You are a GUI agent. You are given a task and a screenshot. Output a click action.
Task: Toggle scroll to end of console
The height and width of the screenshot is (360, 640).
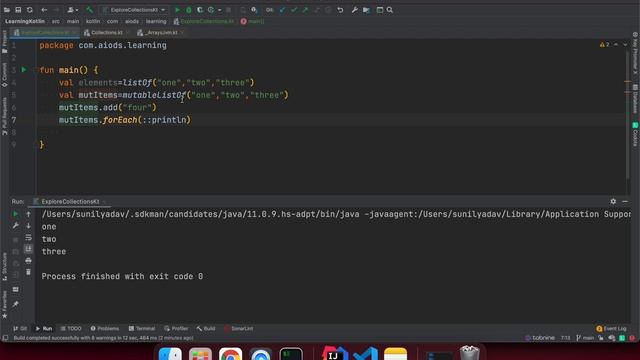[28, 249]
